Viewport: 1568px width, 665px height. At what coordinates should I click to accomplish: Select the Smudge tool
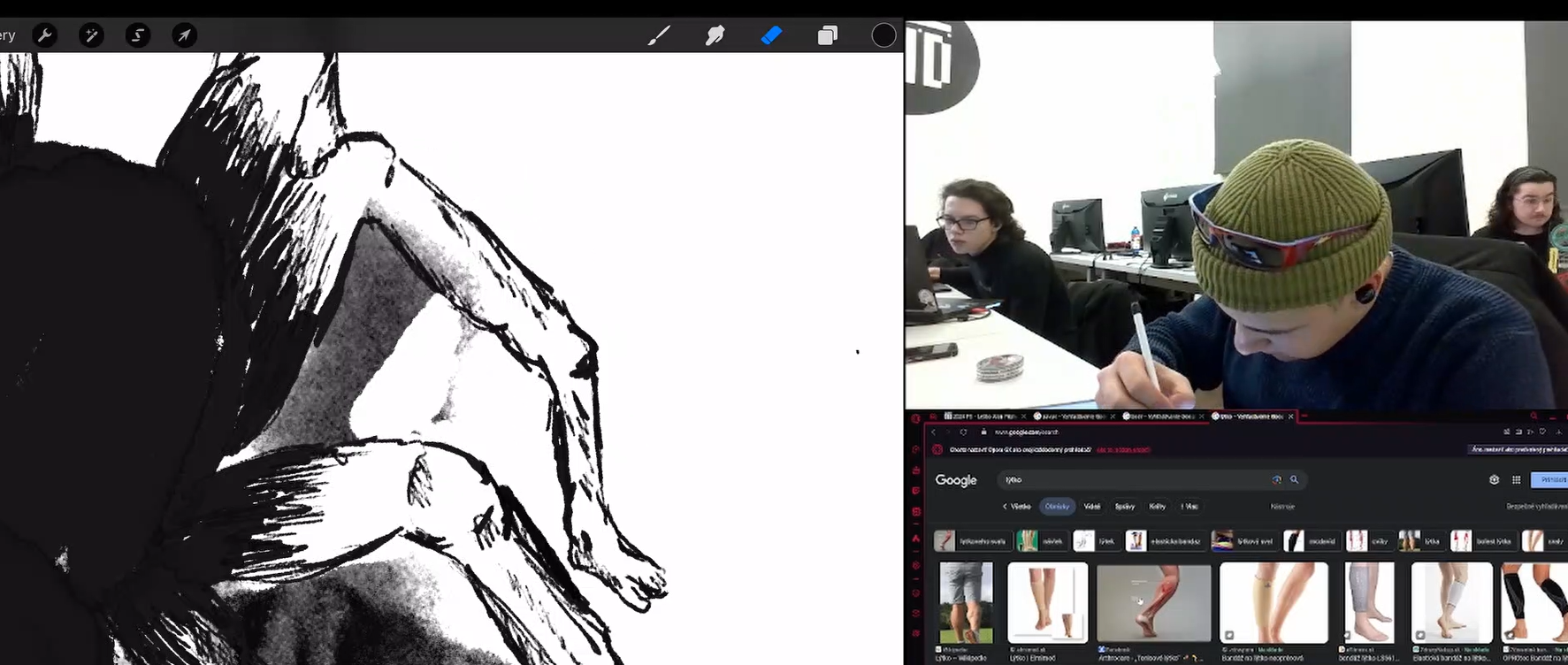[x=715, y=35]
